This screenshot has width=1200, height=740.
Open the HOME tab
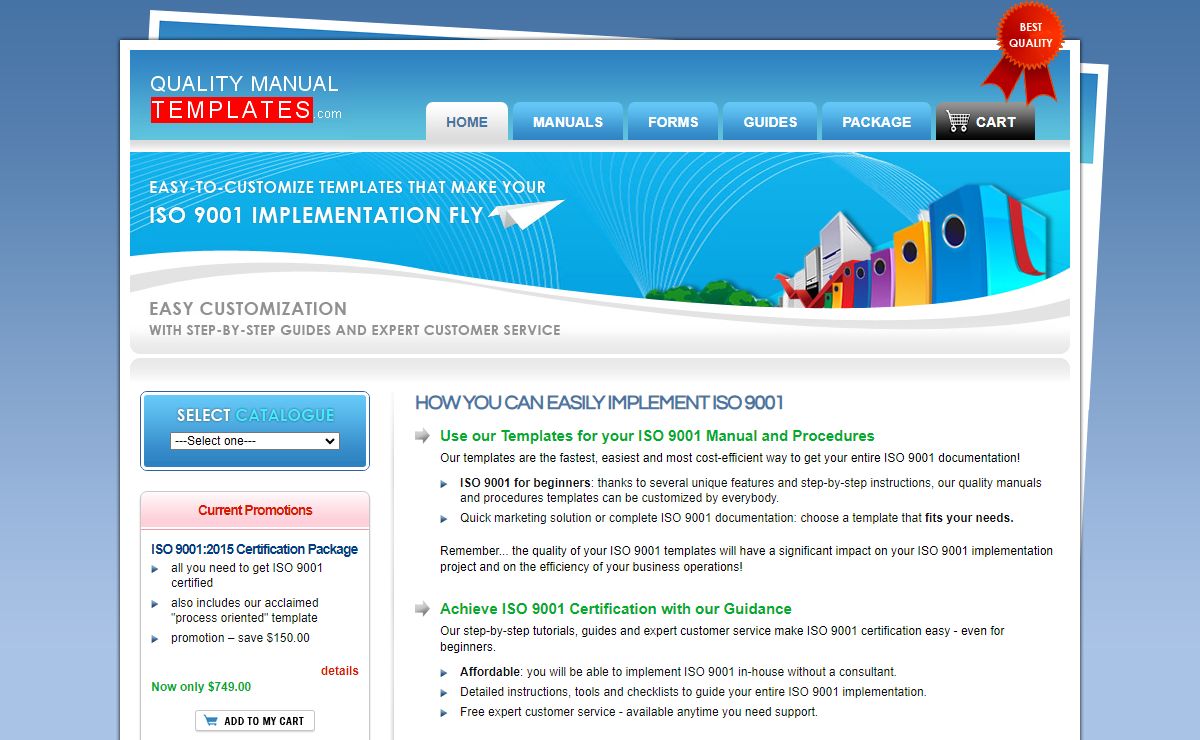[467, 122]
